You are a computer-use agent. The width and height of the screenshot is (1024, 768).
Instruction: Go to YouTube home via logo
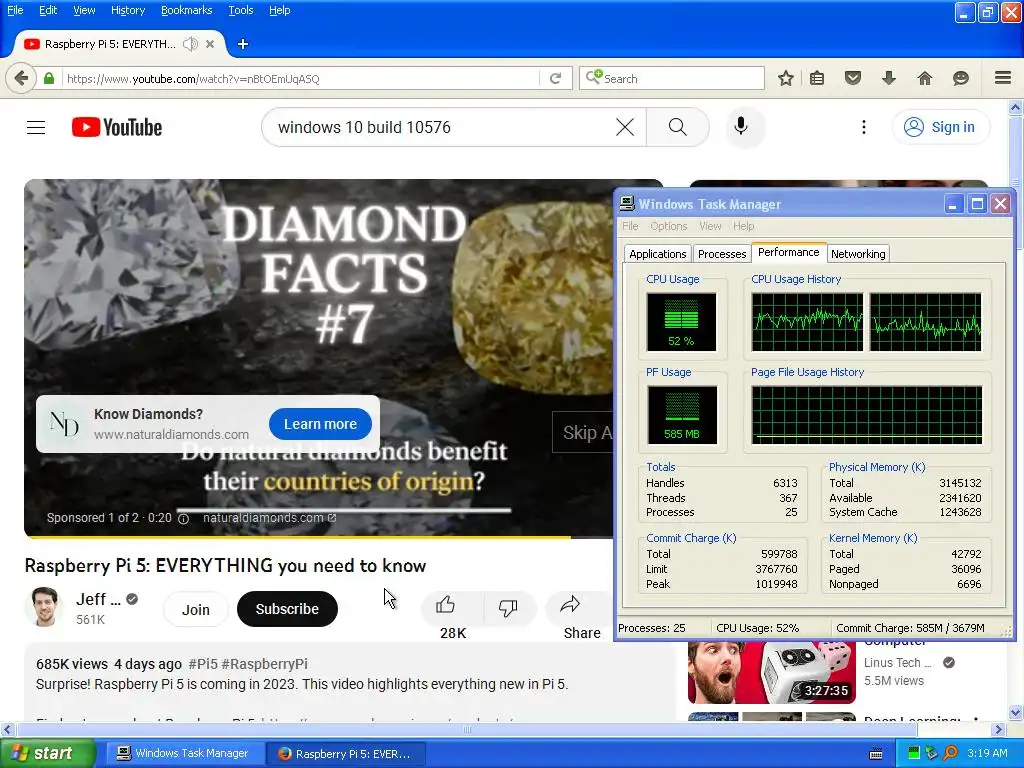117,127
